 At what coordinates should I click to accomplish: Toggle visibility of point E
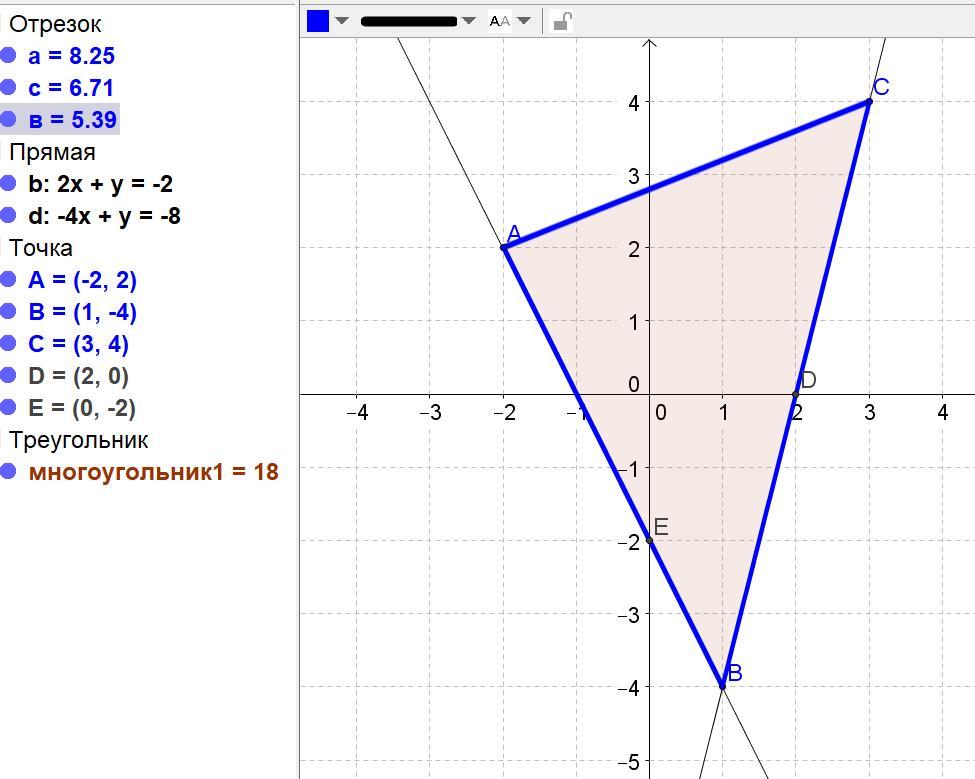tap(8, 407)
